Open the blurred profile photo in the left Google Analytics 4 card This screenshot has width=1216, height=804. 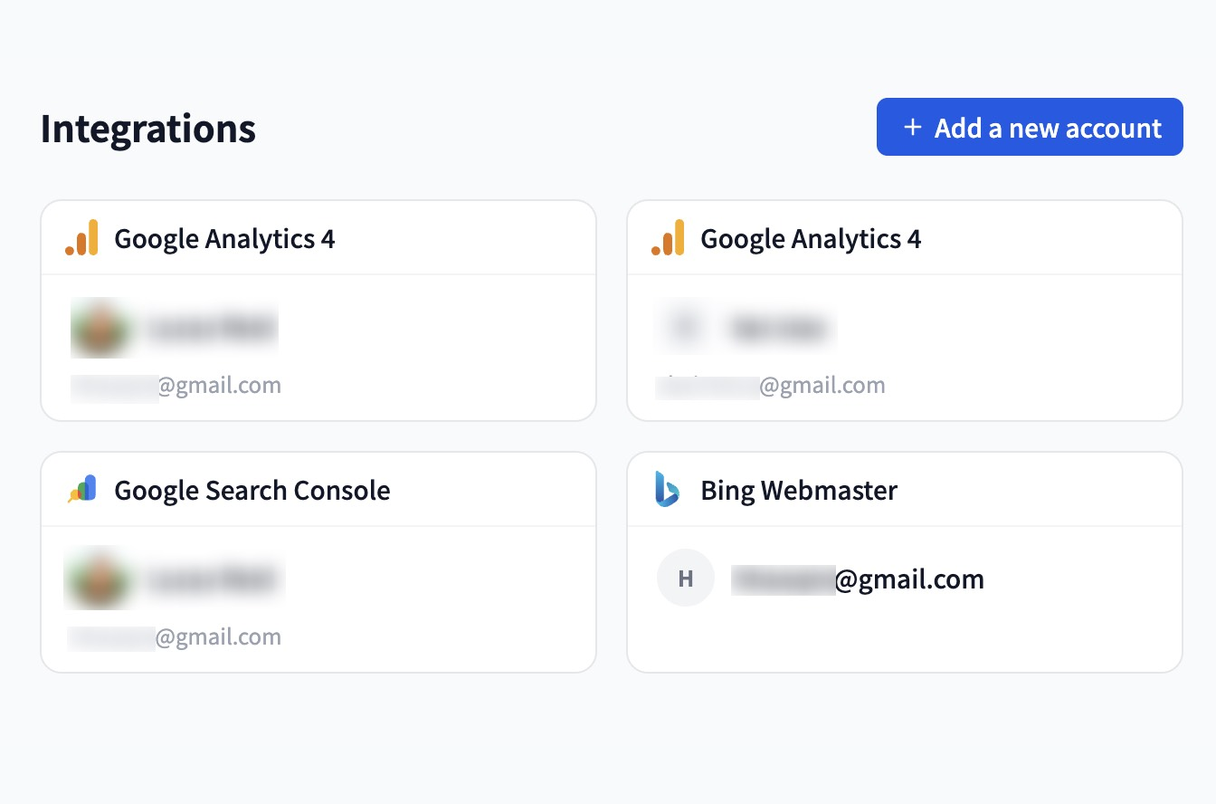pyautogui.click(x=100, y=328)
